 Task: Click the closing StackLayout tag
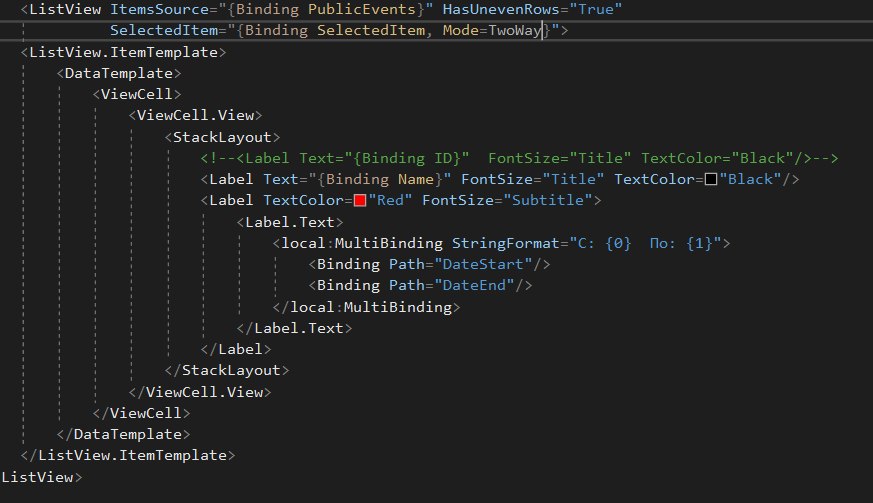click(x=227, y=371)
